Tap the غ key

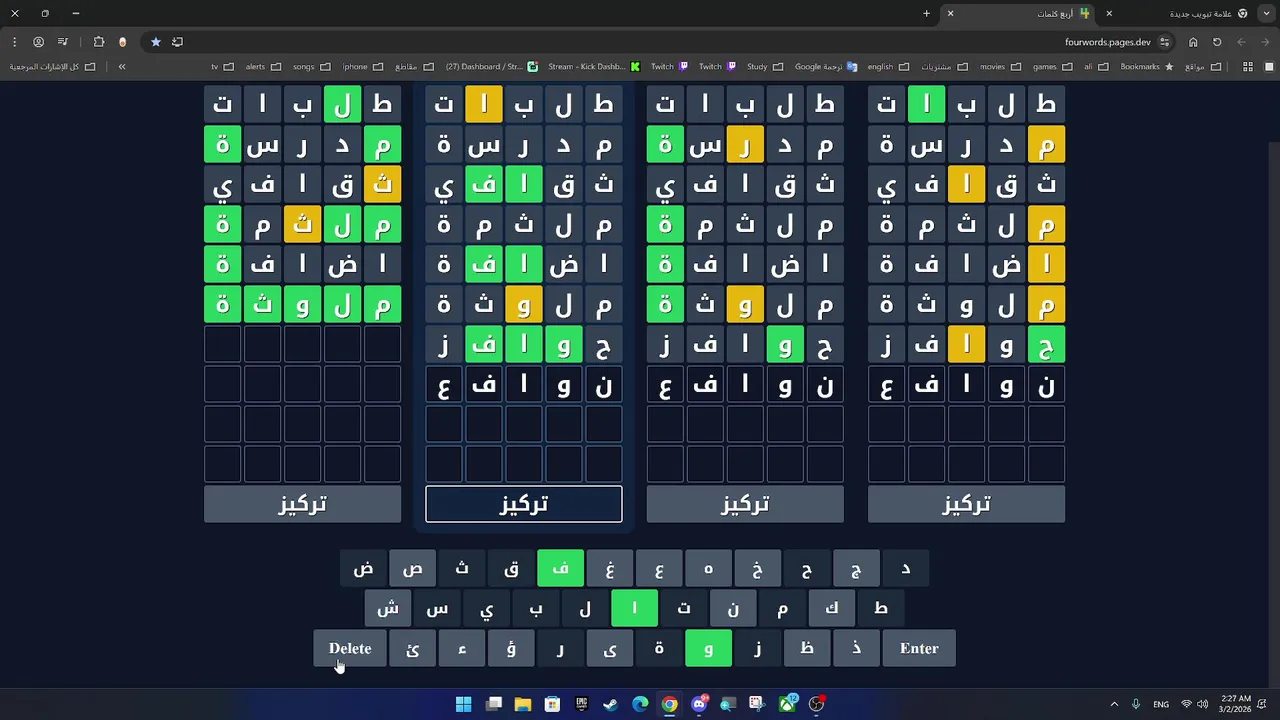pyautogui.click(x=610, y=568)
